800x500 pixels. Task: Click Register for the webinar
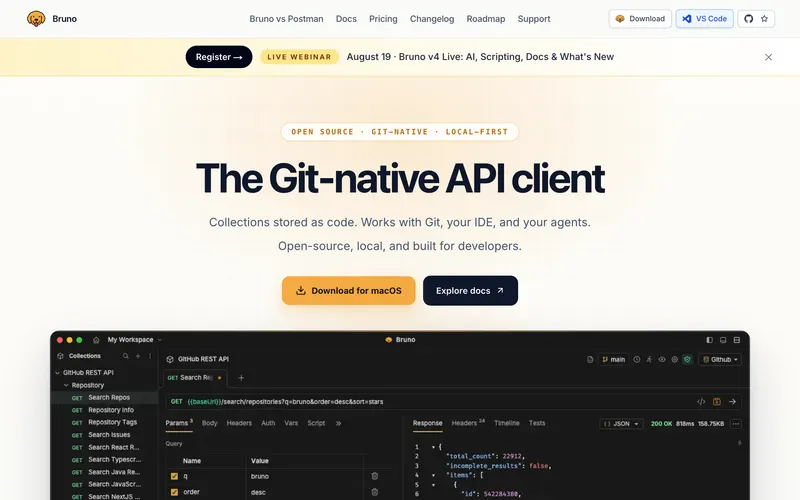219,57
